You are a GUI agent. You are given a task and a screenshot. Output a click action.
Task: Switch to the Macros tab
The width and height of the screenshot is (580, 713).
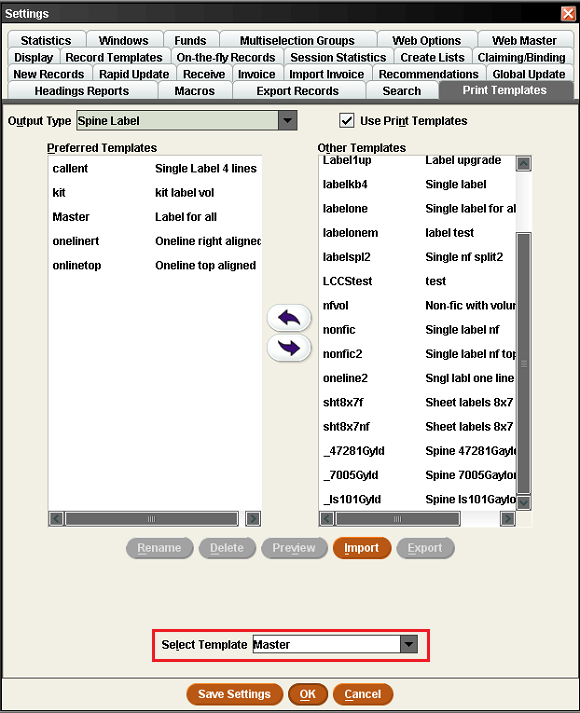point(195,91)
